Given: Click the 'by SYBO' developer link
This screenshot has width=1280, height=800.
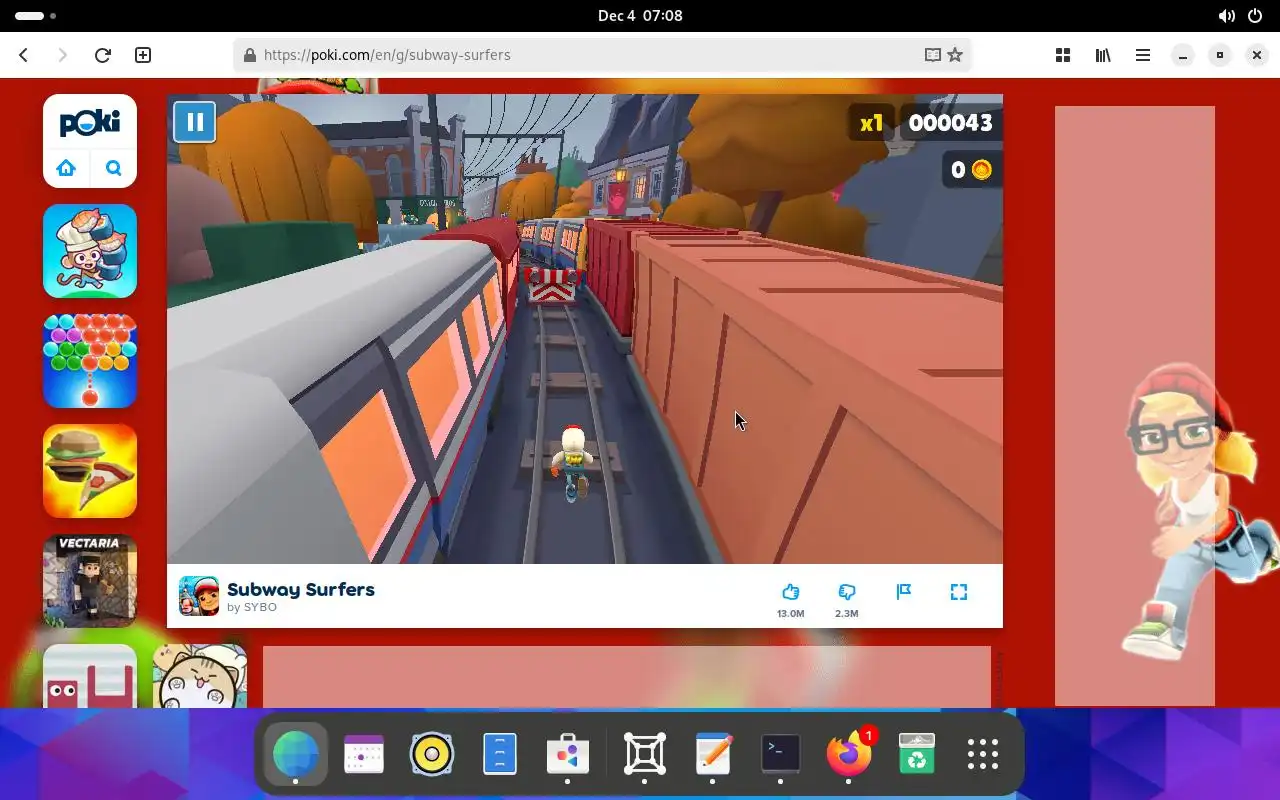Looking at the screenshot, I should pyautogui.click(x=252, y=607).
